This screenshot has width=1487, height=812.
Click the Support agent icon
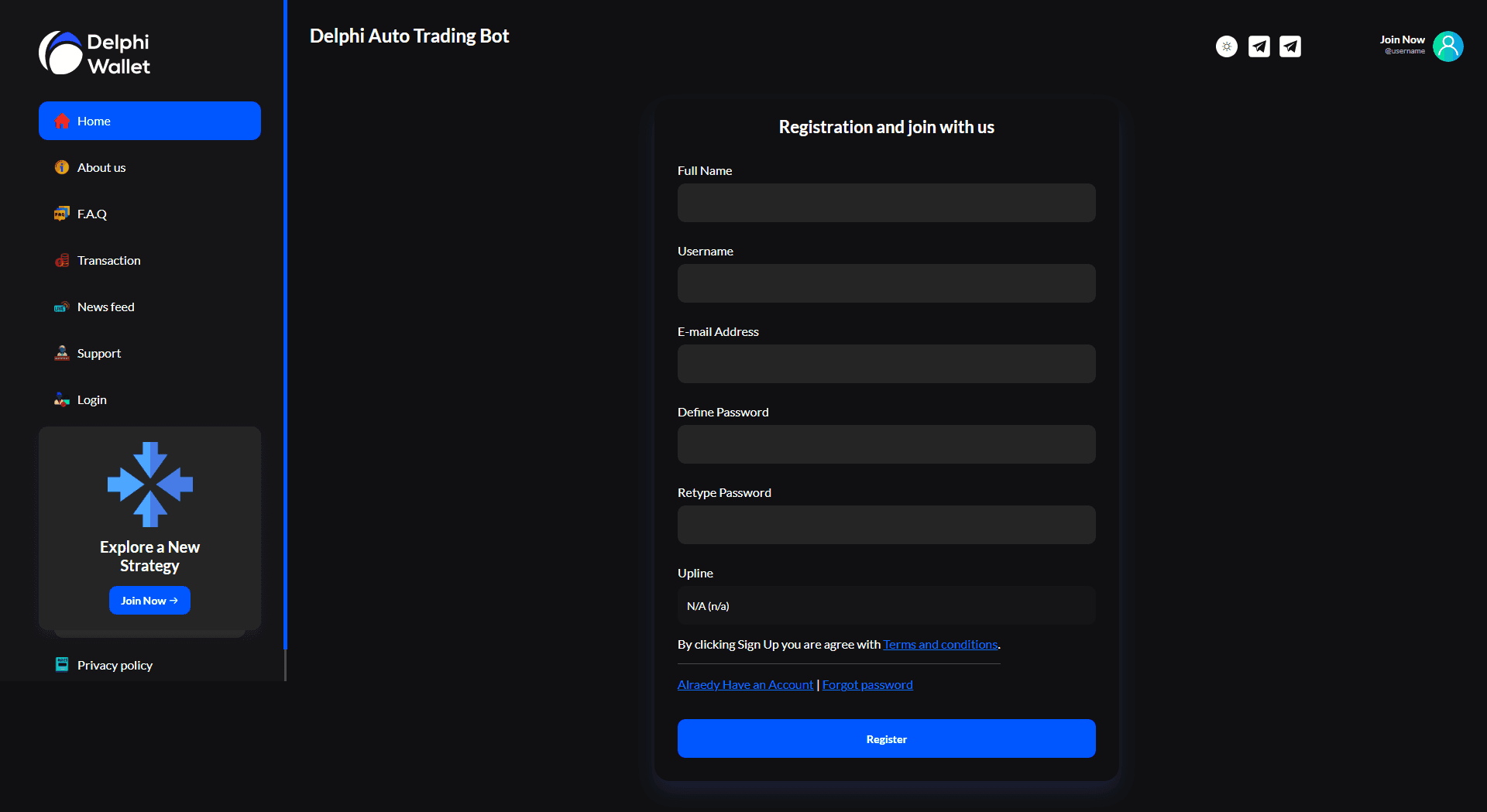(x=62, y=353)
